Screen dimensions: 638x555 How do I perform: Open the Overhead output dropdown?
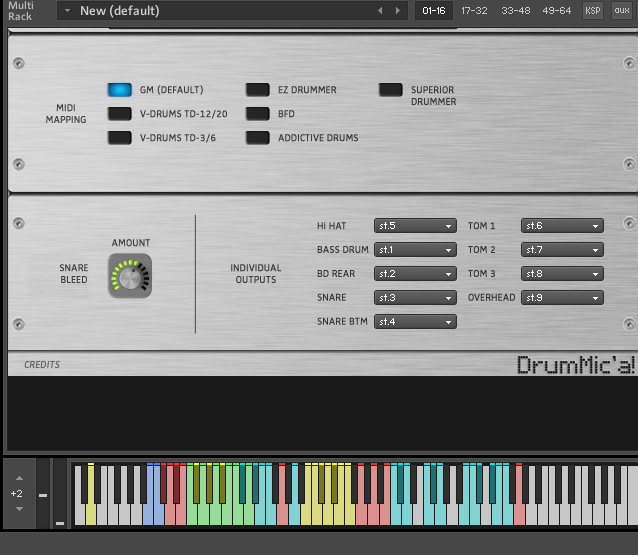tap(562, 298)
